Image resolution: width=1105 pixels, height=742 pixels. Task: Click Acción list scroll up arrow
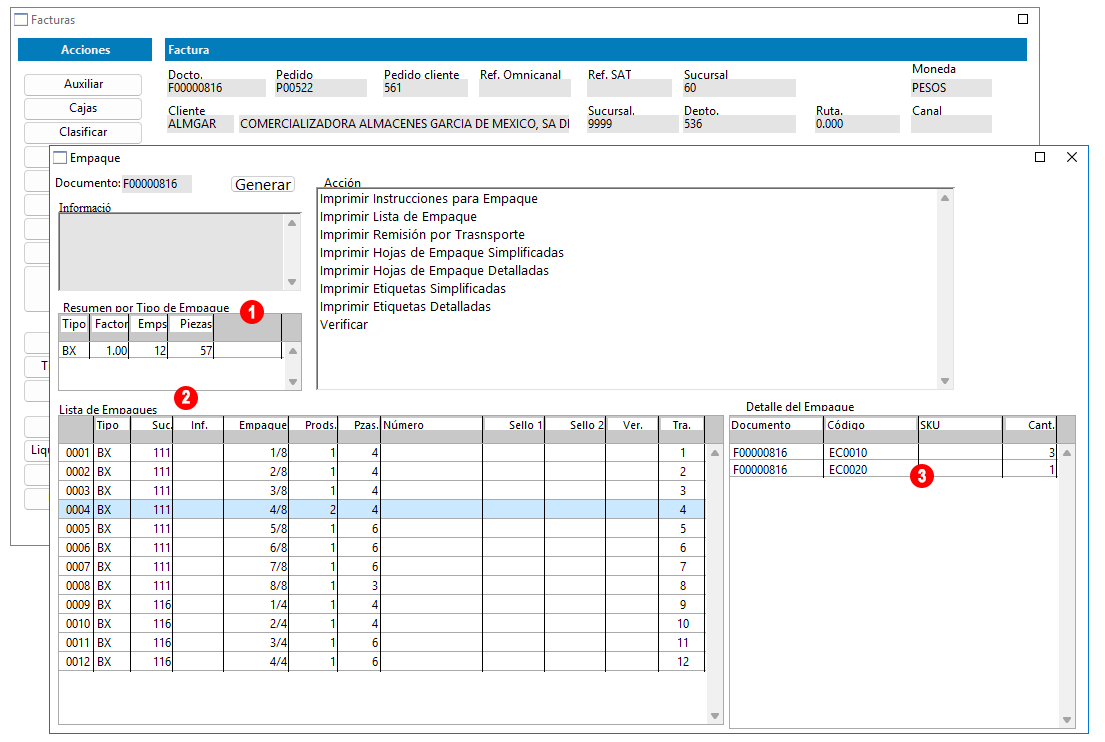click(945, 198)
